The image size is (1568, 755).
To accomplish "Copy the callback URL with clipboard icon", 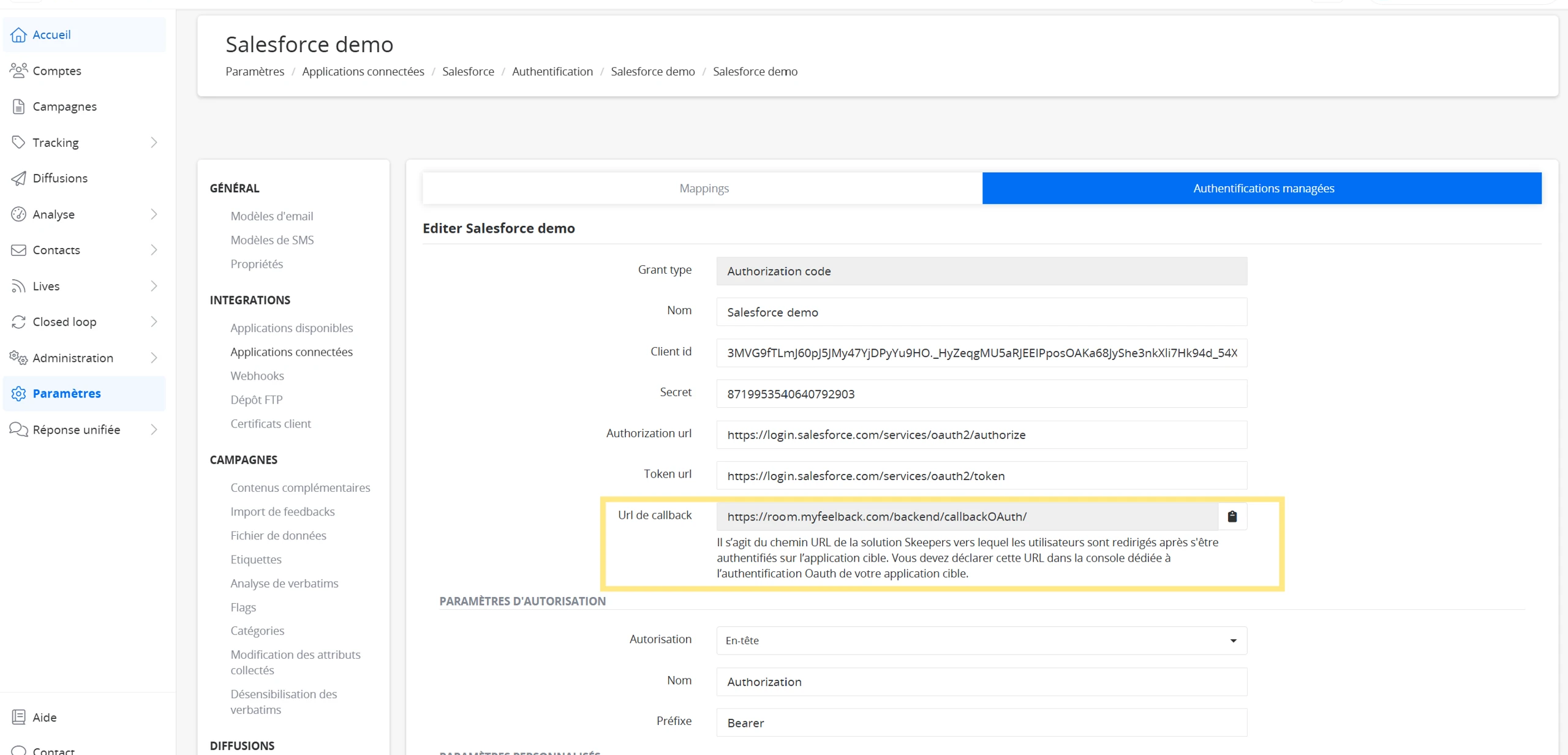I will 1232,516.
